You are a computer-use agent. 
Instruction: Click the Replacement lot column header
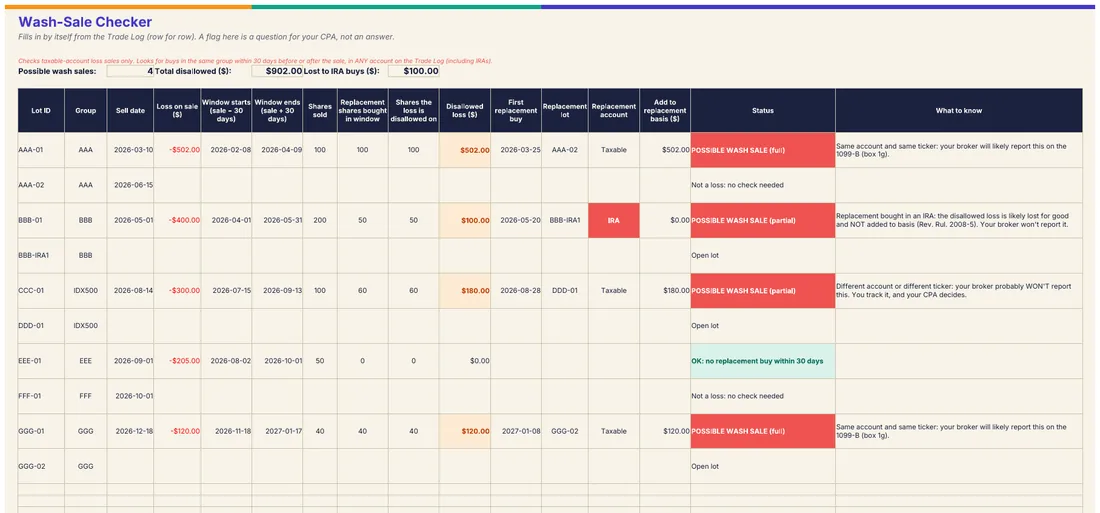click(x=565, y=110)
